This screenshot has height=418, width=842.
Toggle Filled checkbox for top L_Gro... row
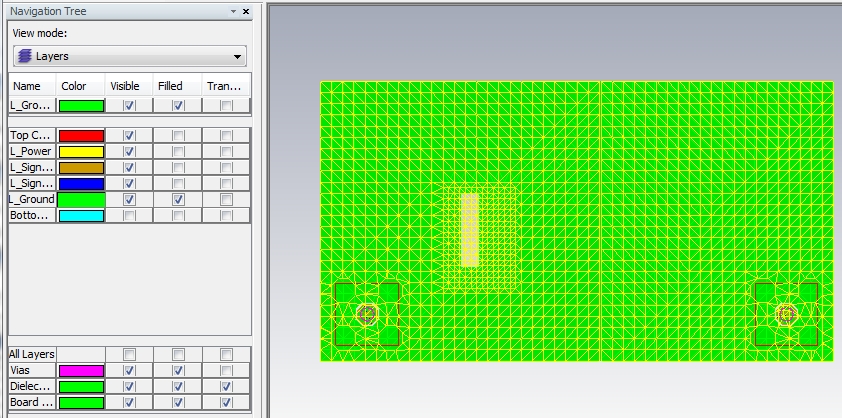(x=178, y=105)
